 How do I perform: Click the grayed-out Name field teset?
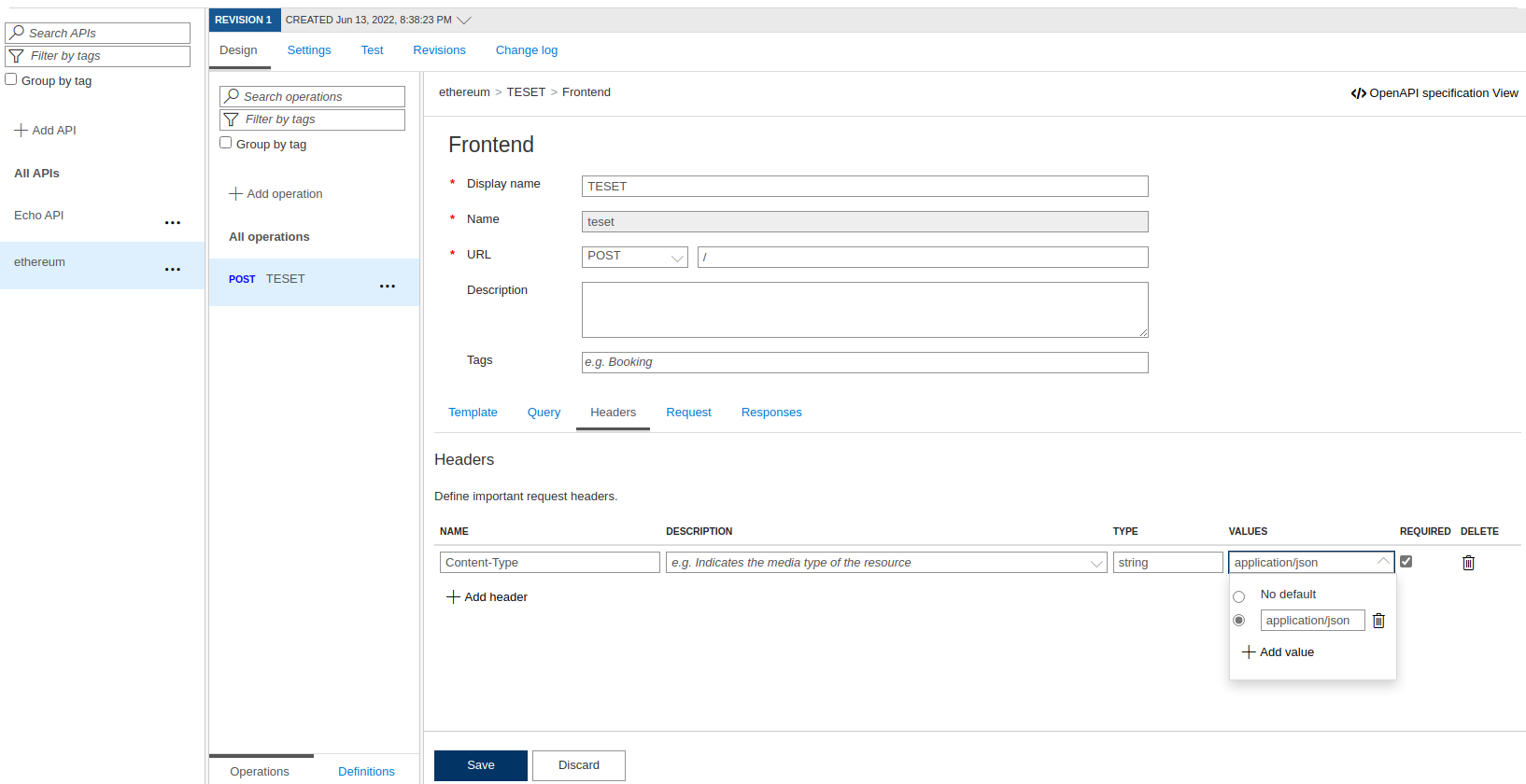(865, 222)
